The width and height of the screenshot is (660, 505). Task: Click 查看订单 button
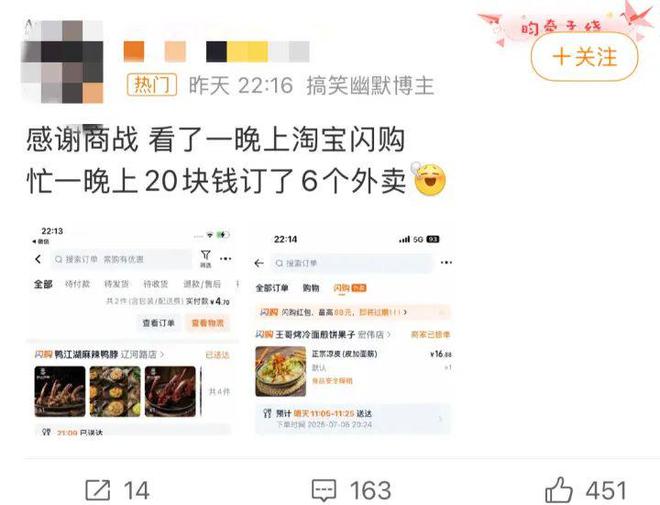coord(158,323)
